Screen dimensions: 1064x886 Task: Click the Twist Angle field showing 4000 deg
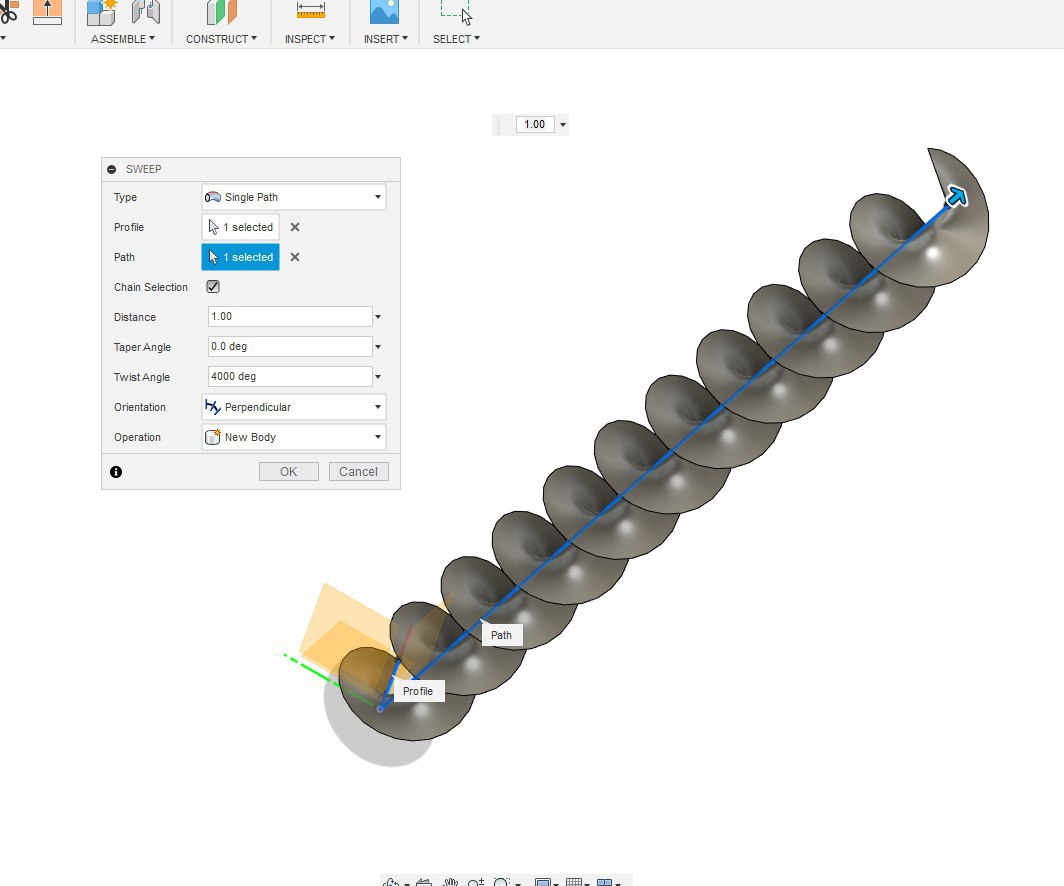coord(290,376)
